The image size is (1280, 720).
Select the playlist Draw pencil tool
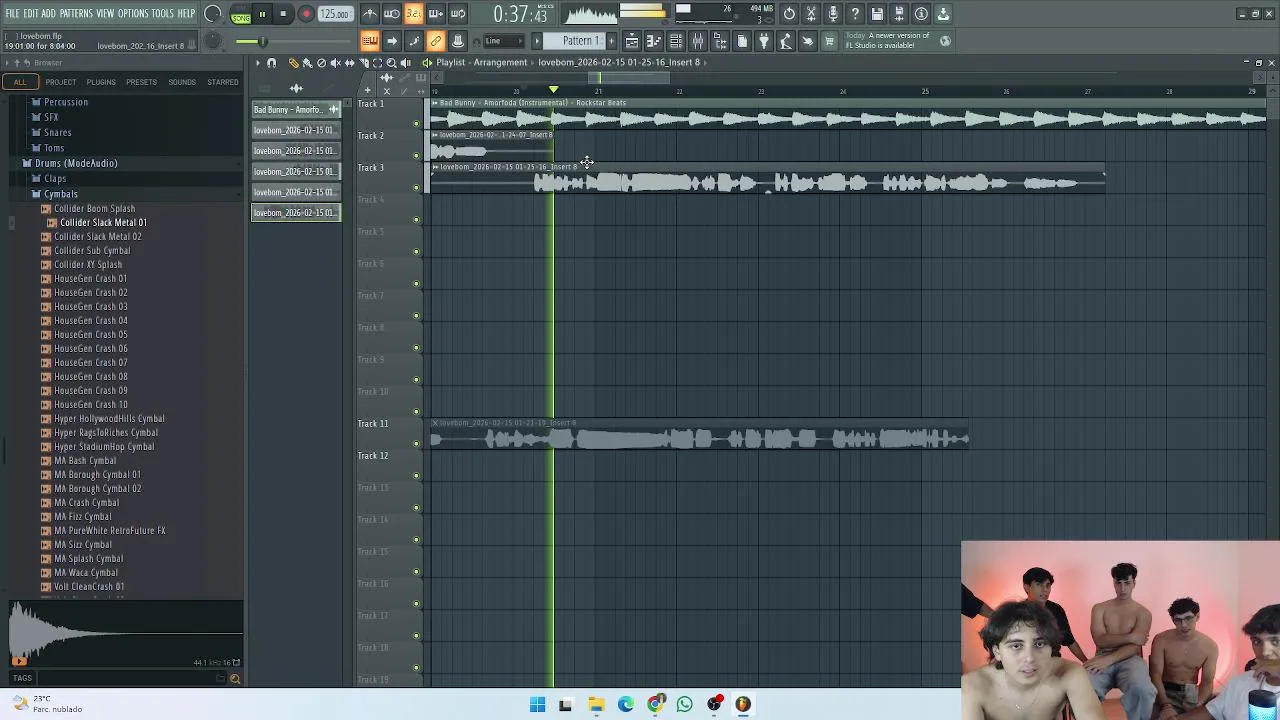pos(293,63)
